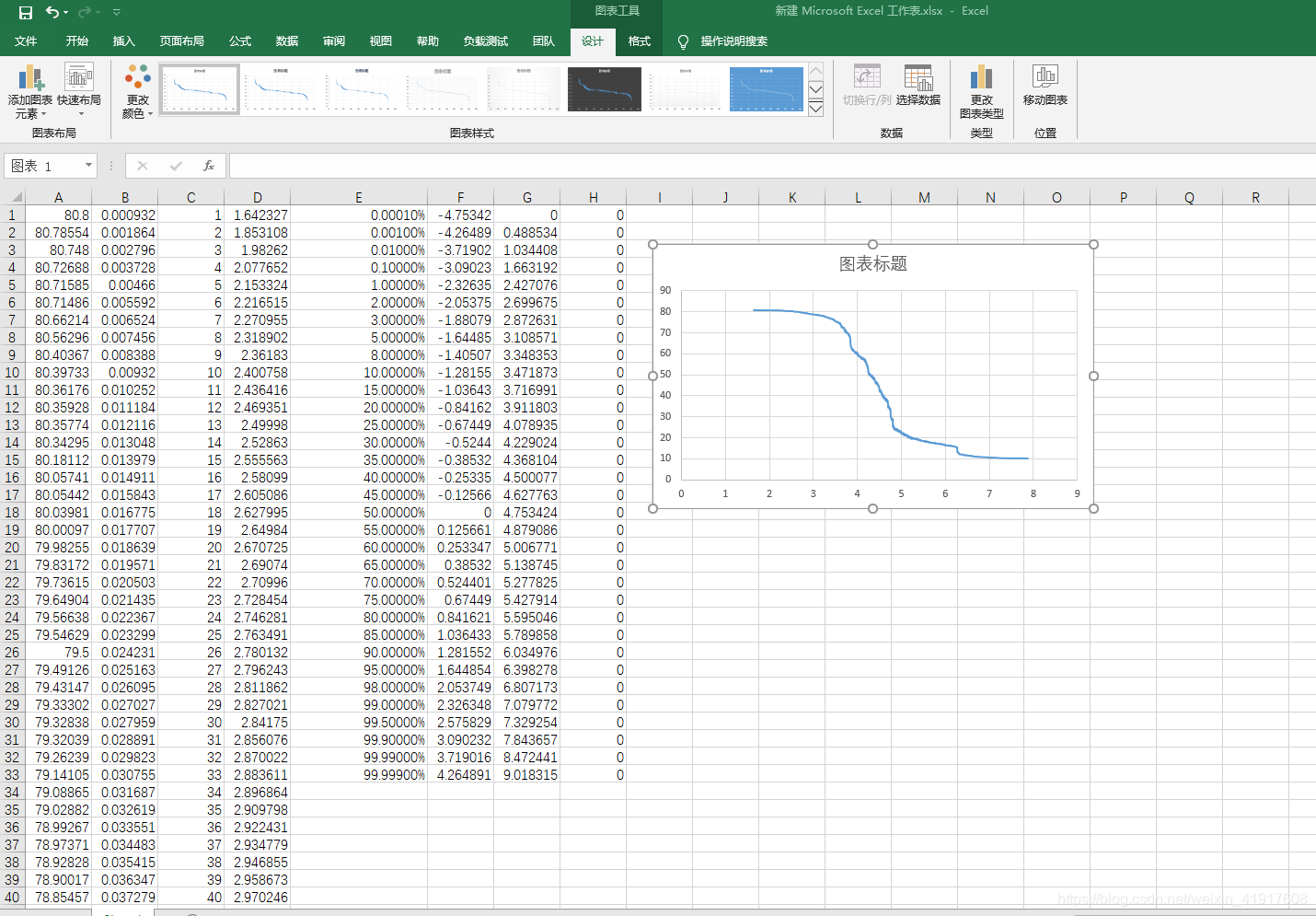Switch to the 团队 tab
Image resolution: width=1316 pixels, height=916 pixels.
(x=544, y=41)
